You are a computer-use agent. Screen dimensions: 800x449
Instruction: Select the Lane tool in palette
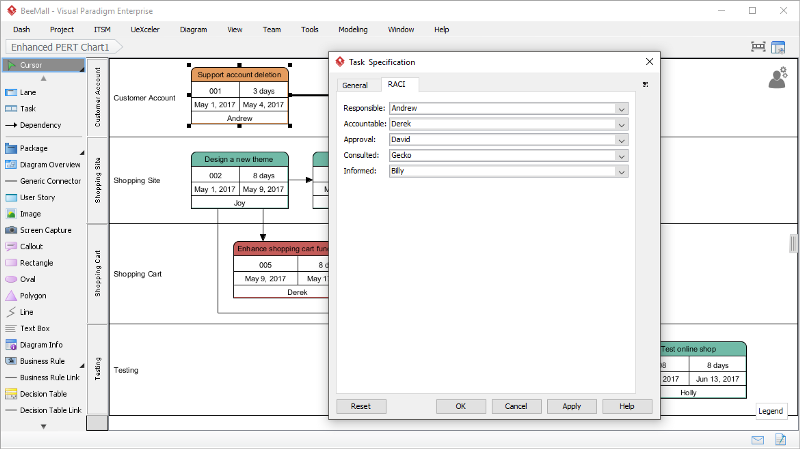pyautogui.click(x=28, y=92)
